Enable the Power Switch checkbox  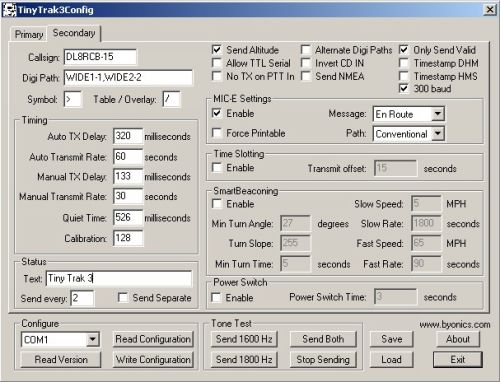(216, 297)
